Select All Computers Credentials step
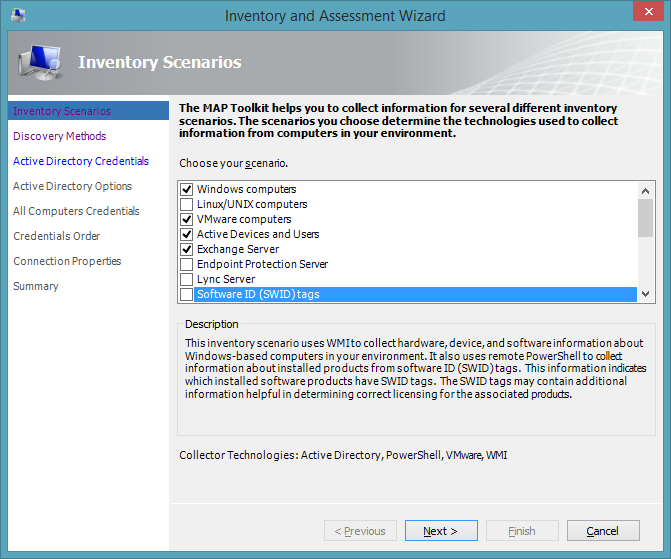 coord(76,211)
